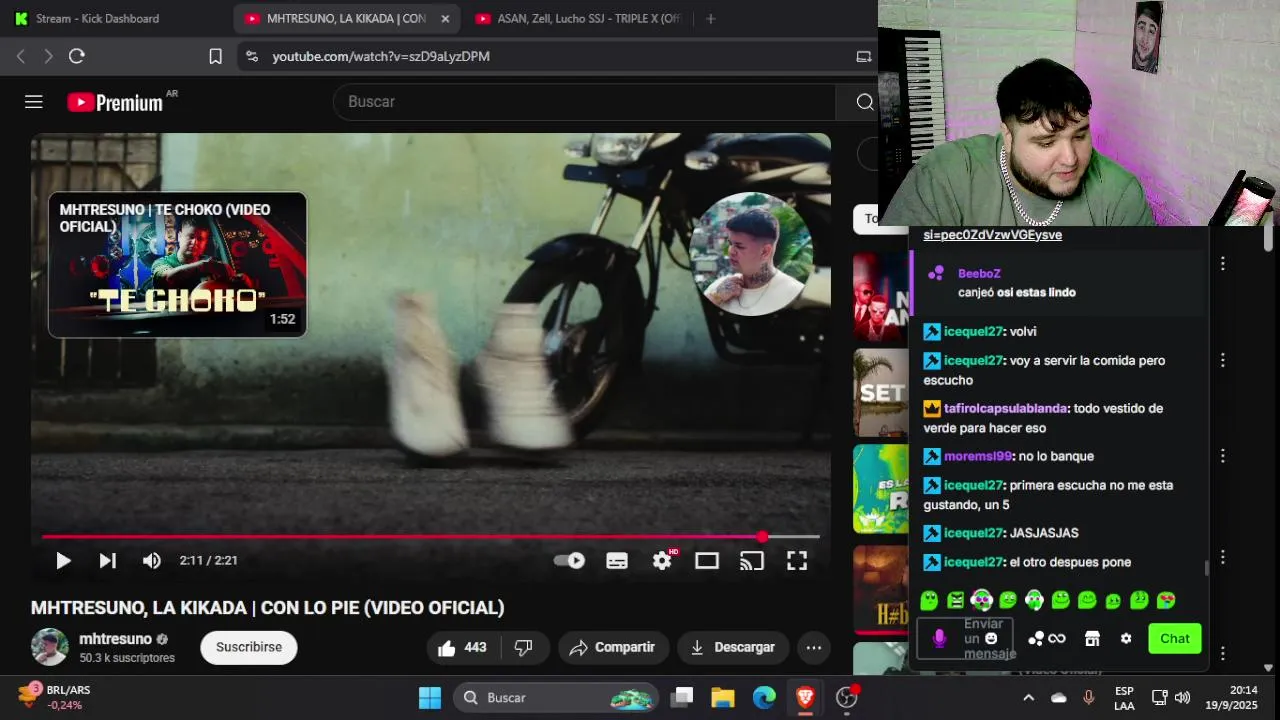Open the Windows Start menu
The width and height of the screenshot is (1280, 720).
click(x=430, y=697)
